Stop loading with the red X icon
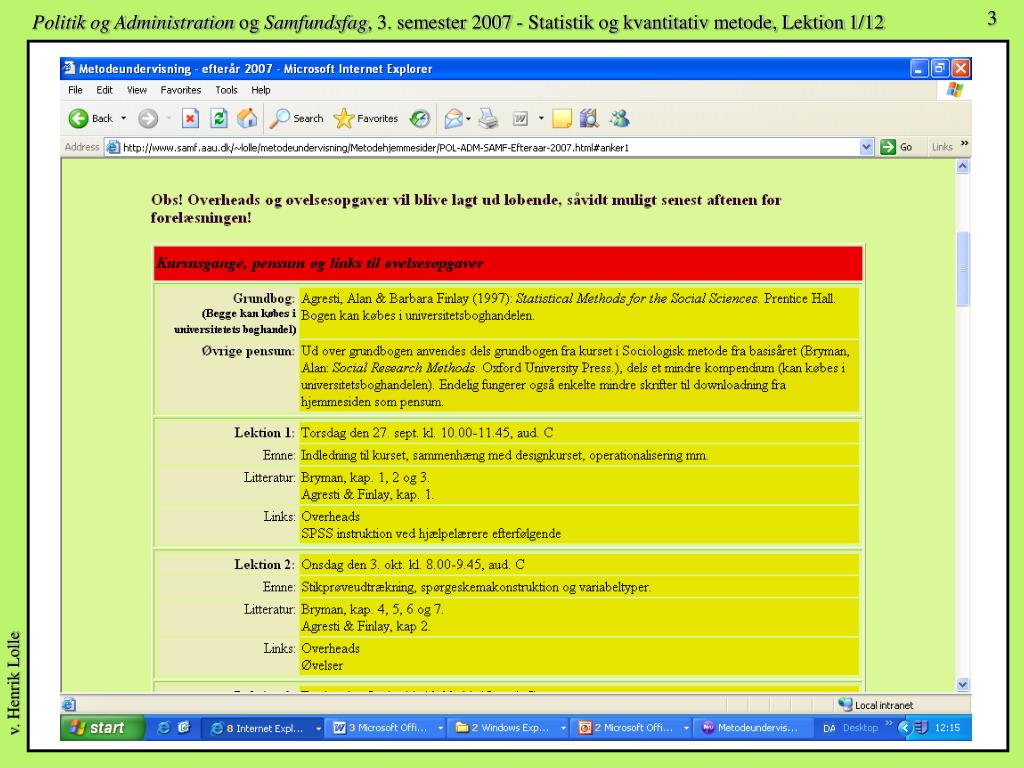Screen dimensions: 1024x768 click(x=190, y=118)
